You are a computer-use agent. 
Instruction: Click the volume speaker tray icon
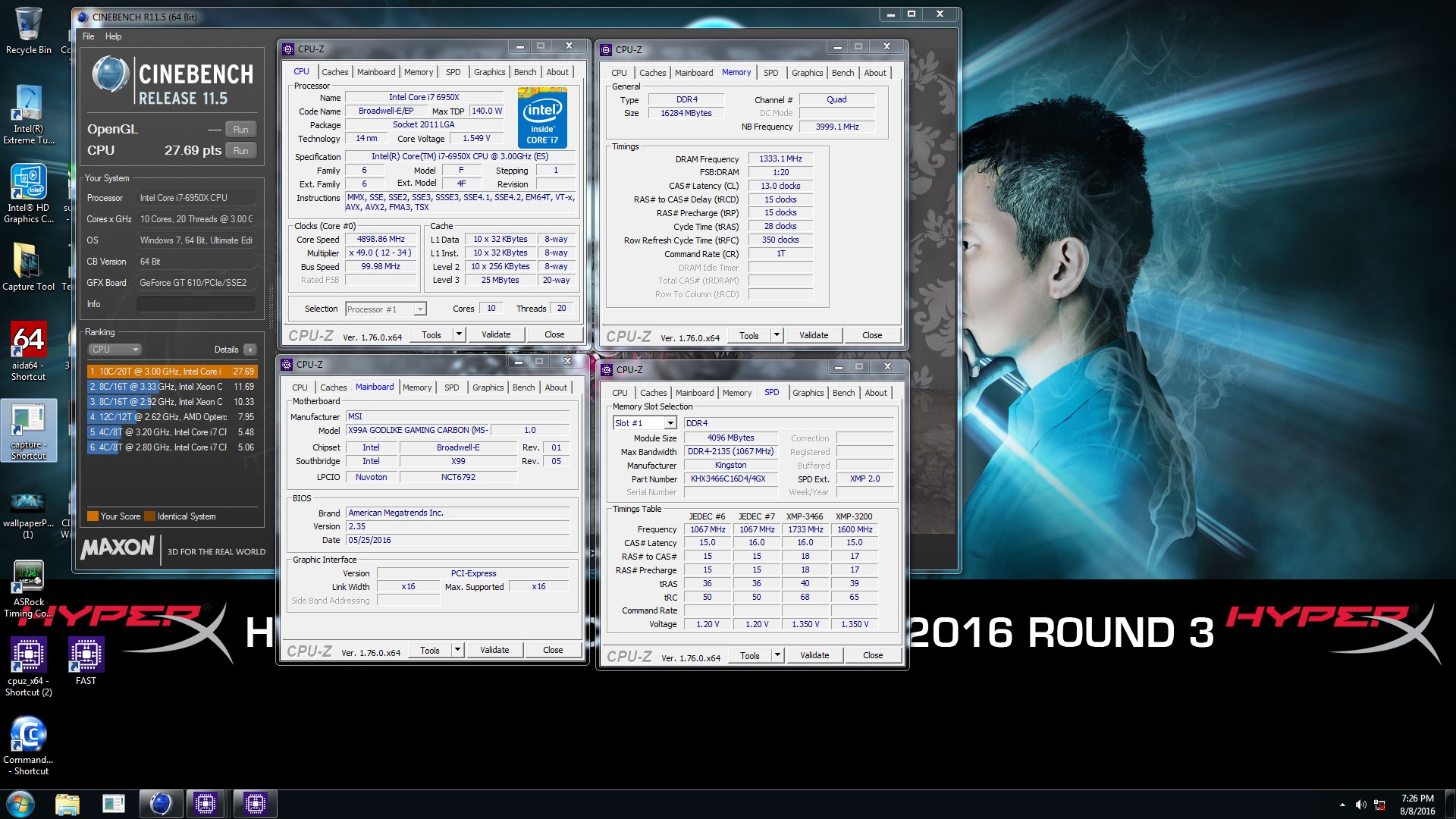point(1361,805)
